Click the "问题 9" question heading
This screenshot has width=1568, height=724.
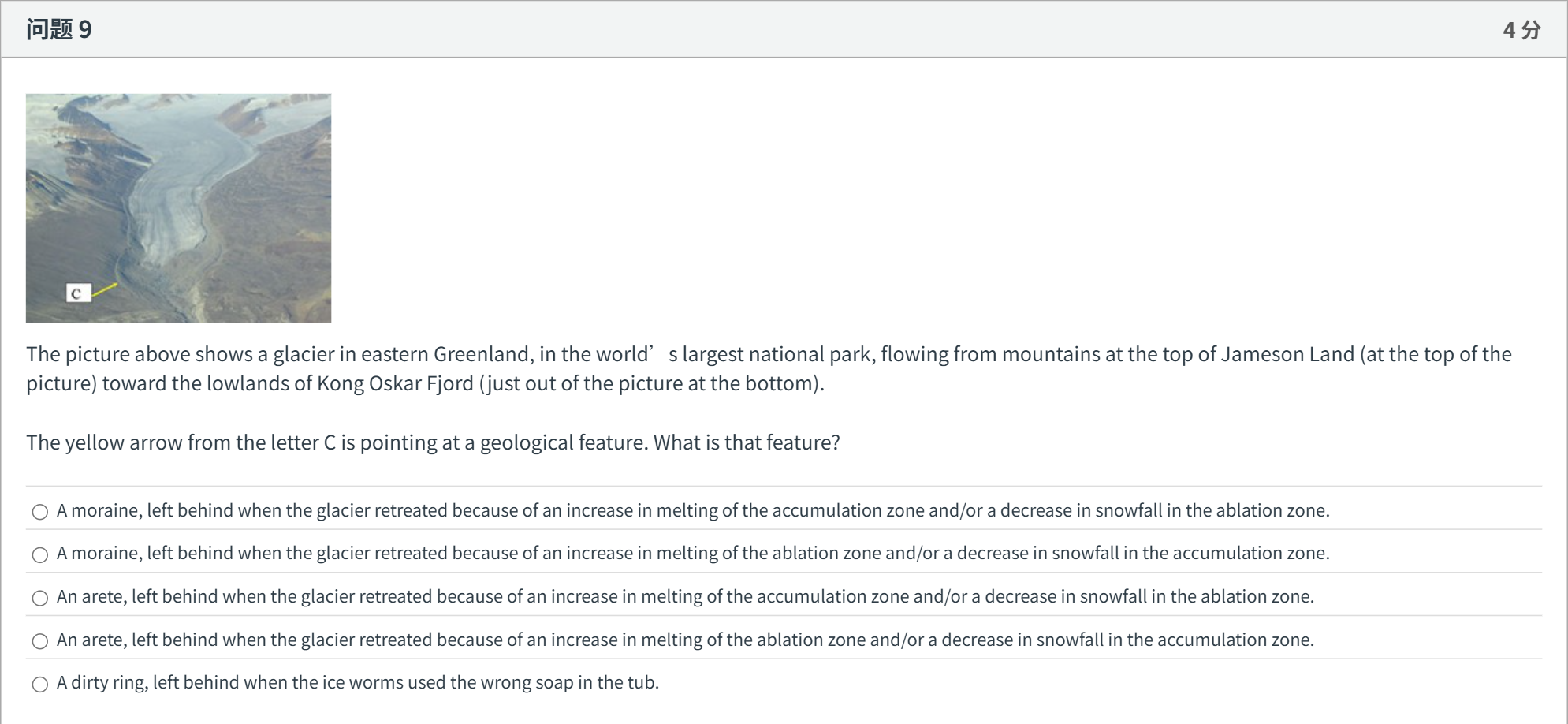59,29
